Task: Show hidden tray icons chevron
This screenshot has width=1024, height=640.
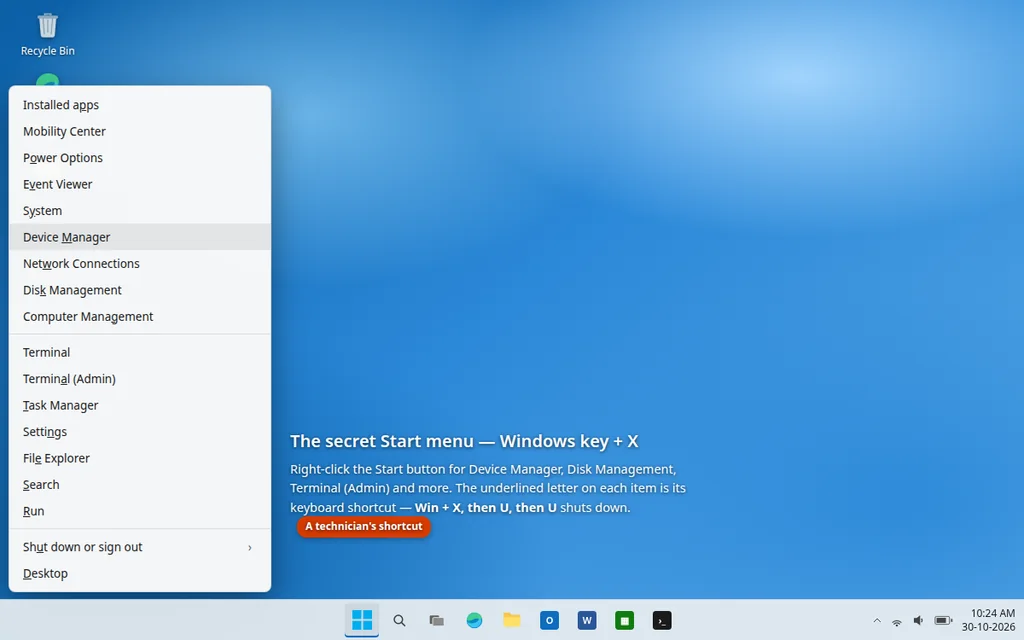Action: [x=877, y=621]
